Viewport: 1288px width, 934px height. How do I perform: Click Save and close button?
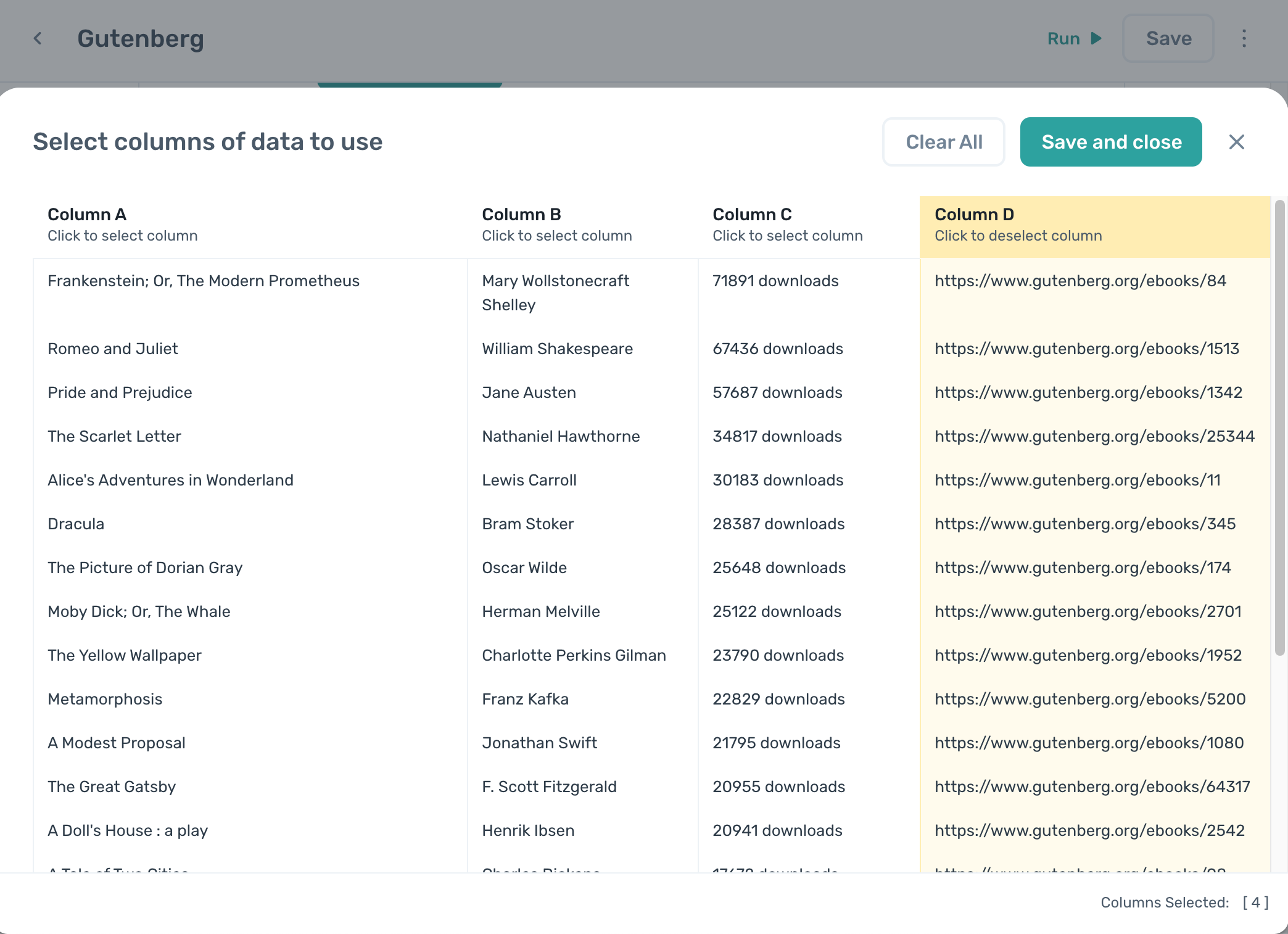click(x=1111, y=142)
